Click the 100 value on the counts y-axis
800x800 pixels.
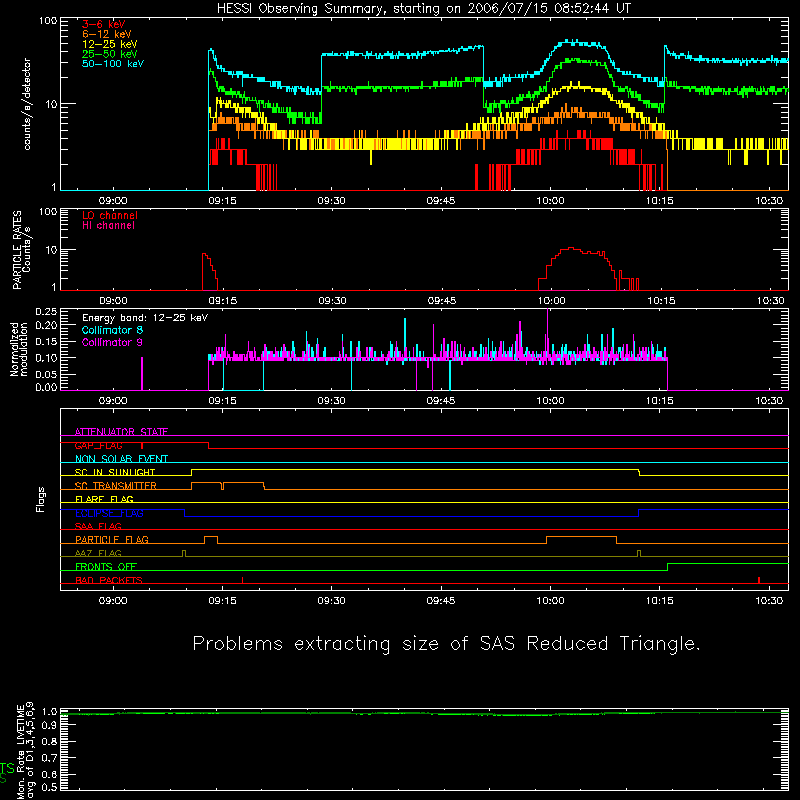click(48, 21)
